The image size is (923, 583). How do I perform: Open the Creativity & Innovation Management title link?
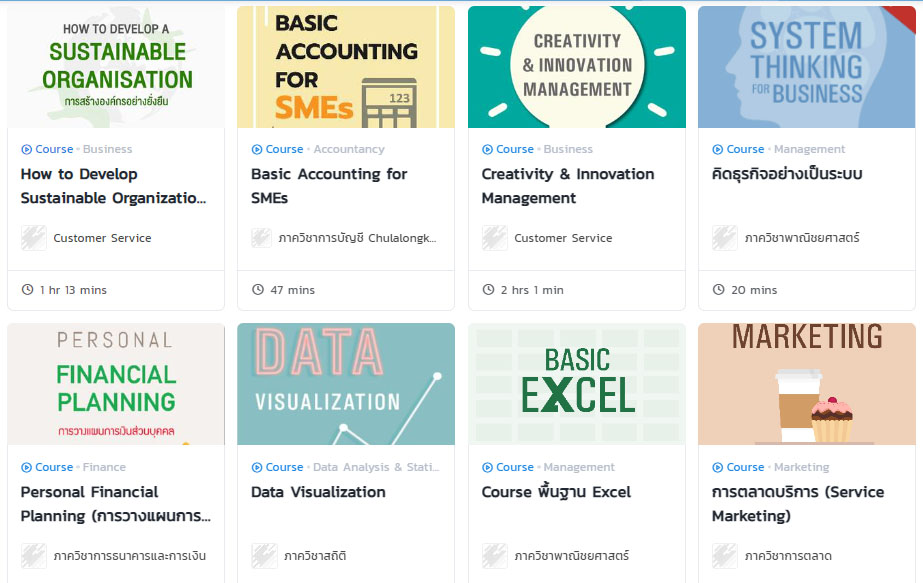[x=568, y=186]
